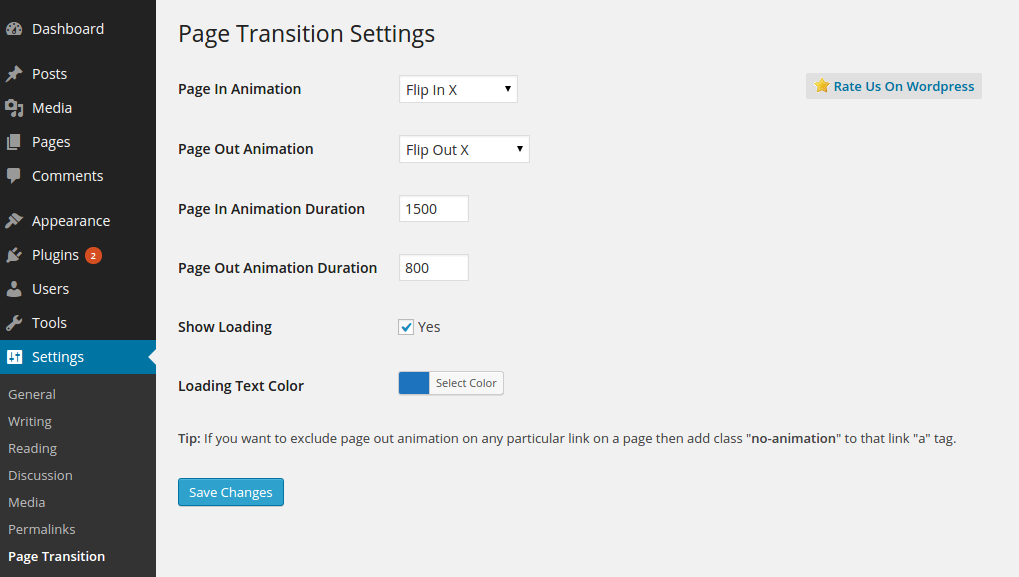This screenshot has width=1019, height=577.
Task: Click the Pages document icon
Action: point(14,142)
